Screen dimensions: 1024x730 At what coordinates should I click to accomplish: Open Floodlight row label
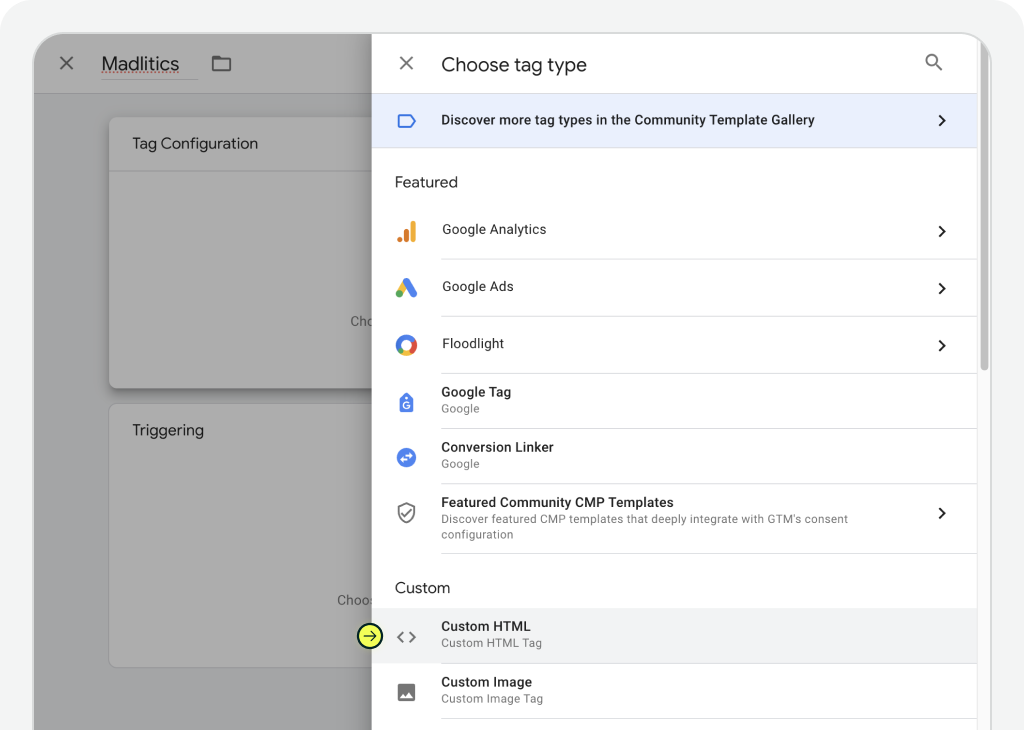[x=473, y=343]
